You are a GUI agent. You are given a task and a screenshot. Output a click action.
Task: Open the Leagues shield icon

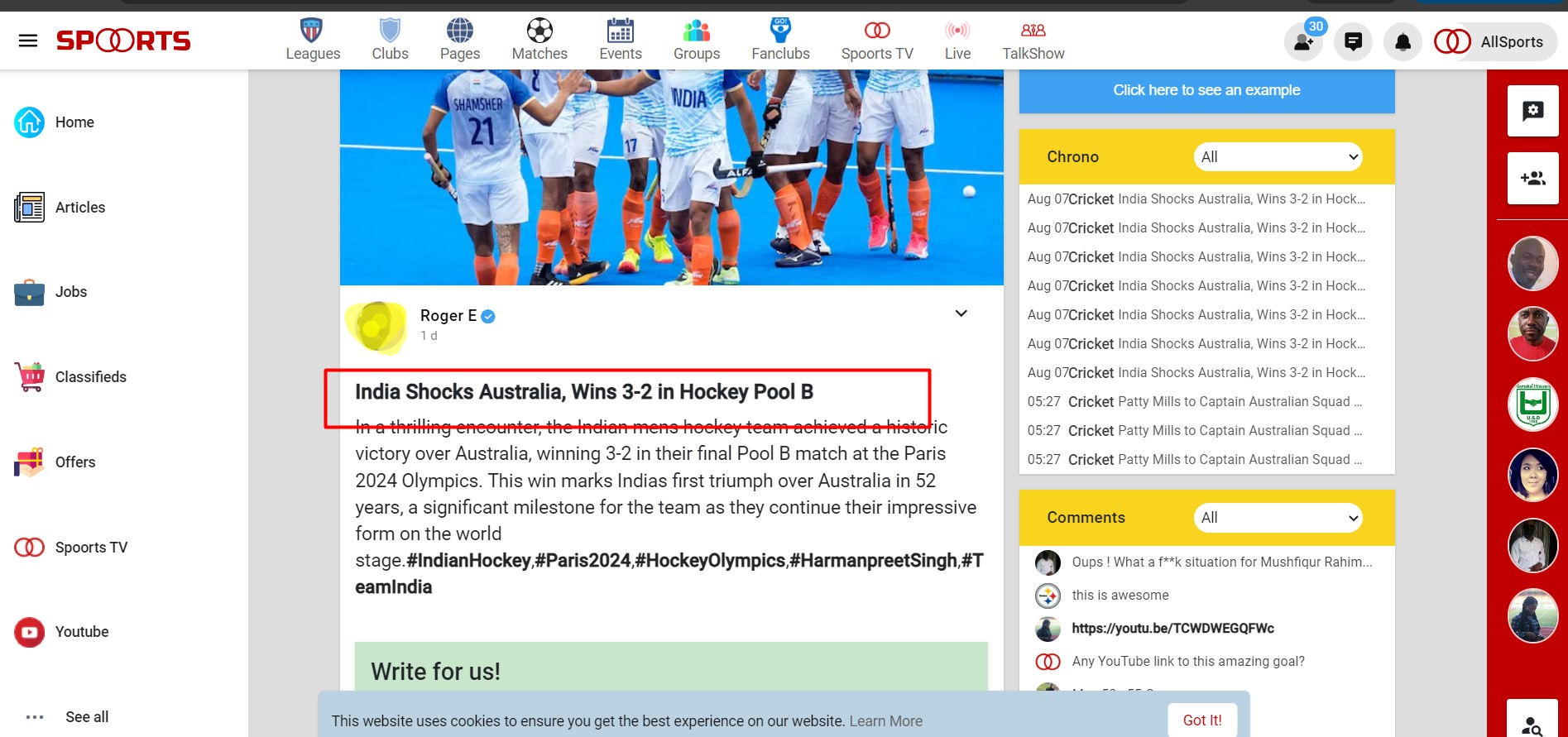(312, 31)
